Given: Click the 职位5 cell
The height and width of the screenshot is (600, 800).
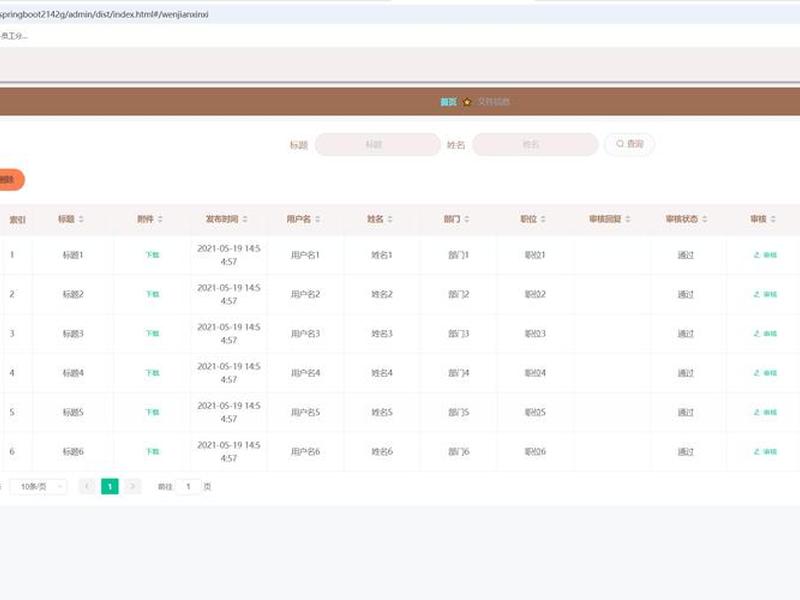Looking at the screenshot, I should click(535, 412).
